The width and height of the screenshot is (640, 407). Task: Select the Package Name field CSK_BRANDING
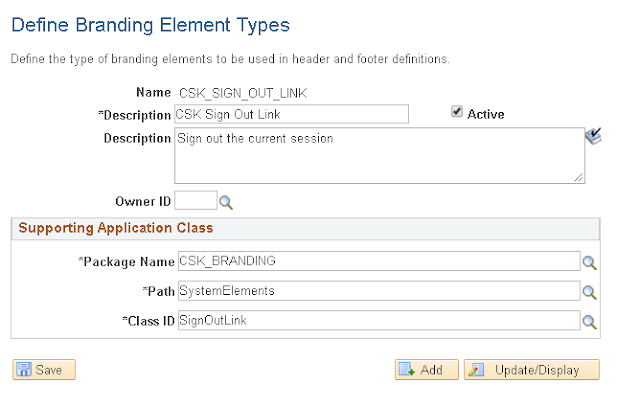(x=377, y=262)
